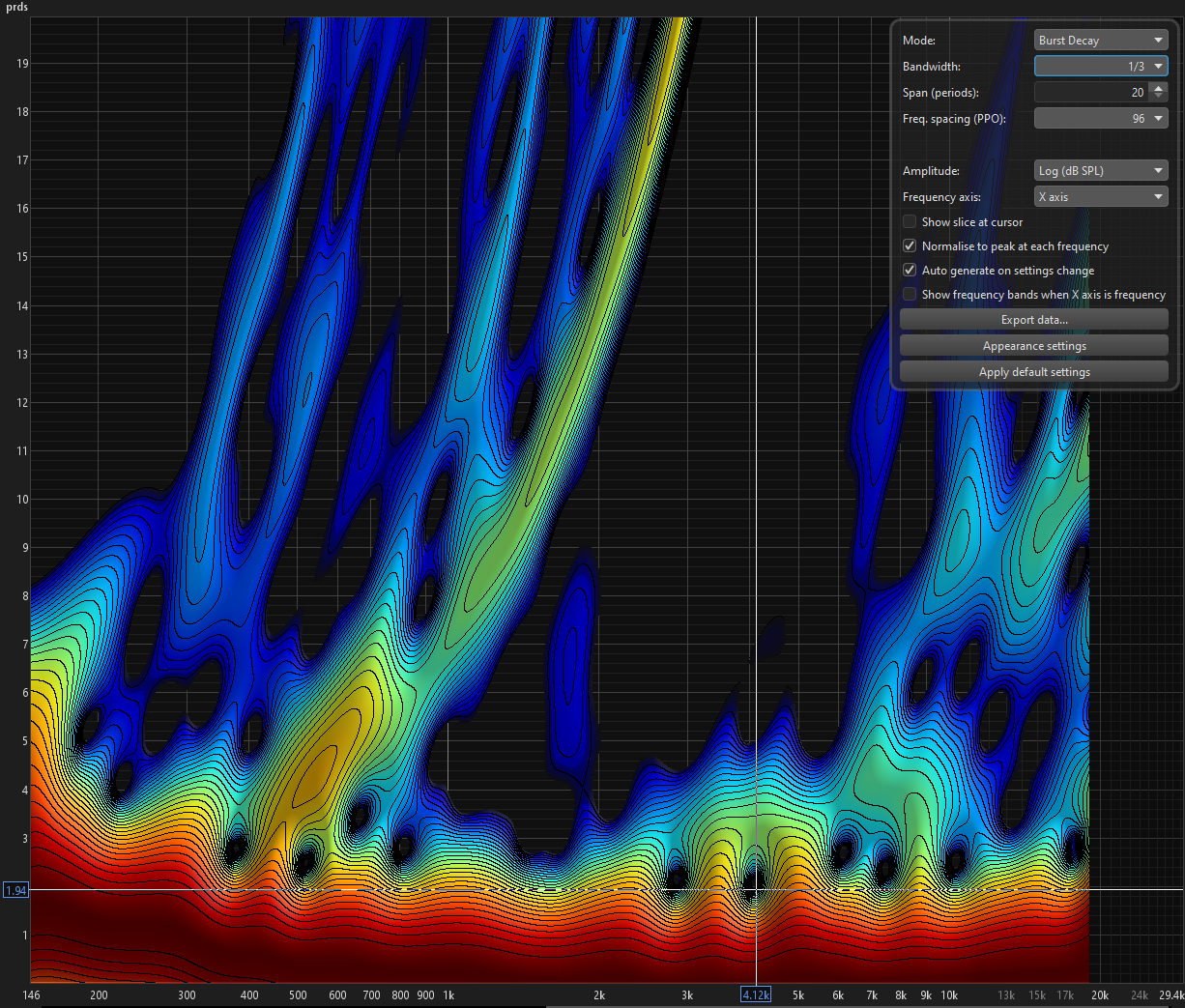Decrease Span periods with the down arrow

pos(1159,98)
